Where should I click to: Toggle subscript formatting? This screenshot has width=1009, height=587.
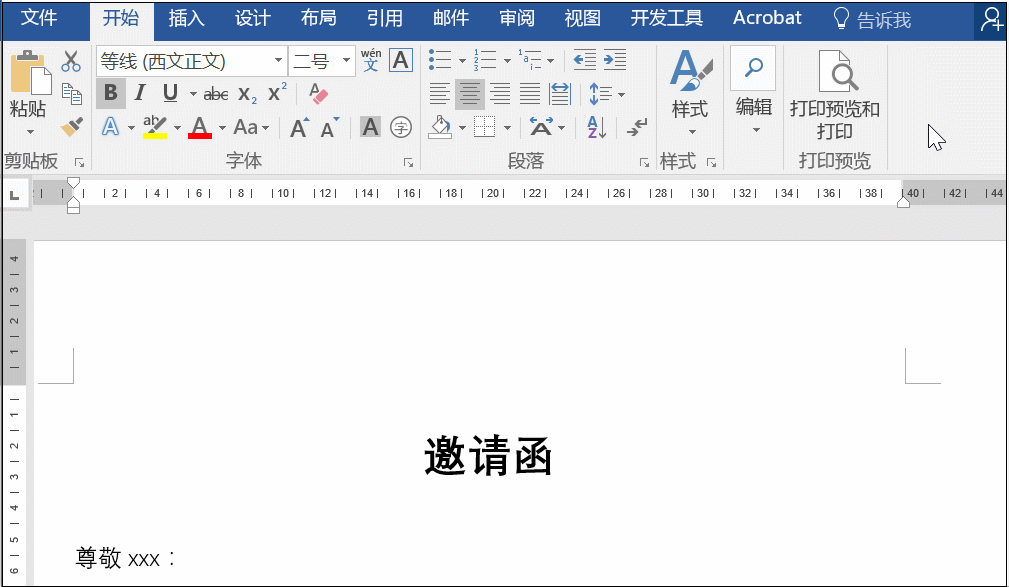(x=246, y=94)
